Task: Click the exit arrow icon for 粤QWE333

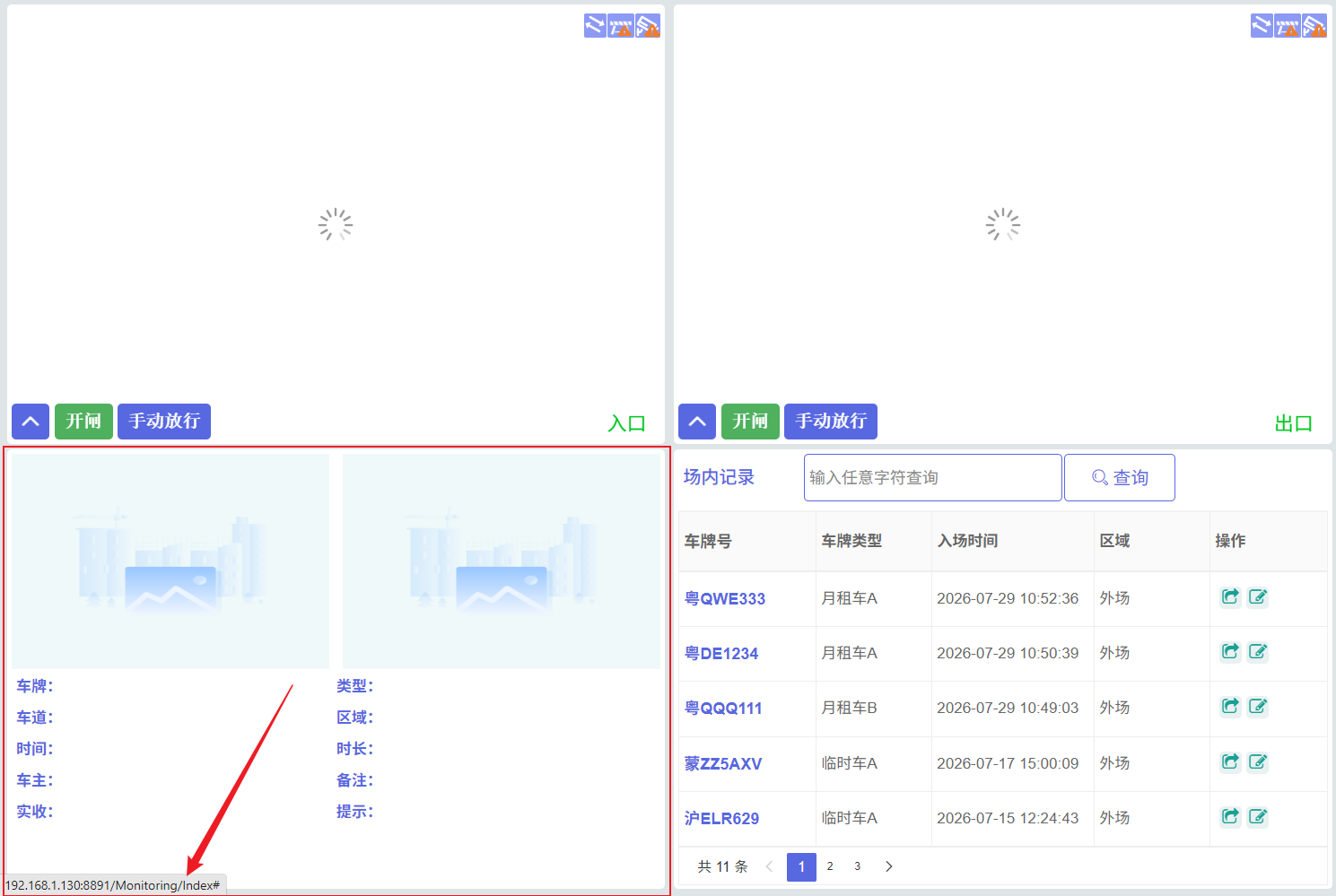Action: [x=1230, y=597]
